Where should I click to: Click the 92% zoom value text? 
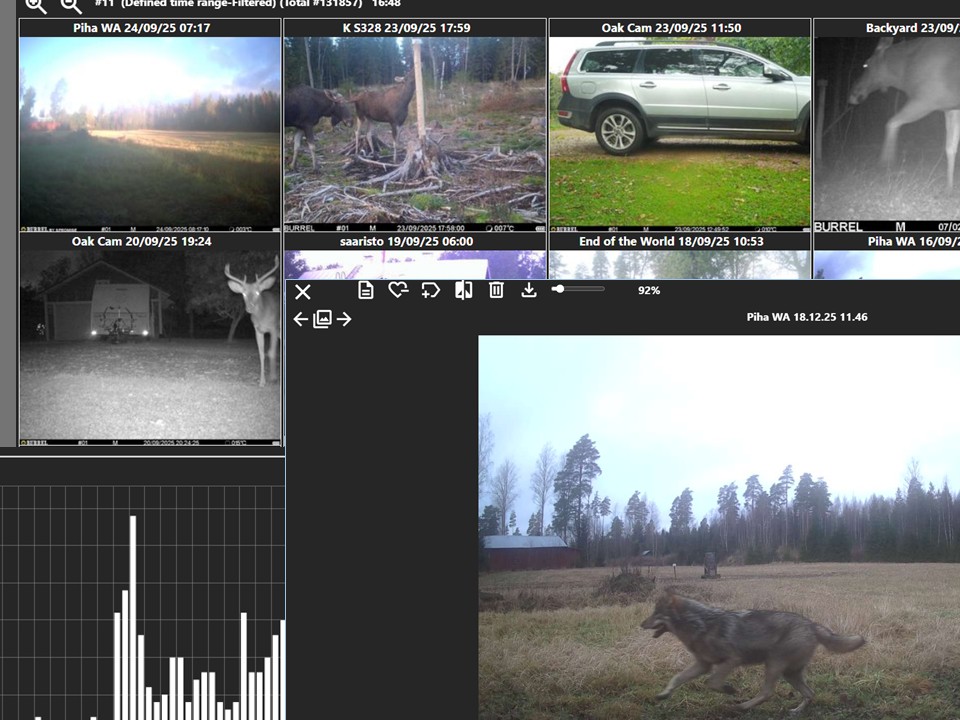(649, 290)
